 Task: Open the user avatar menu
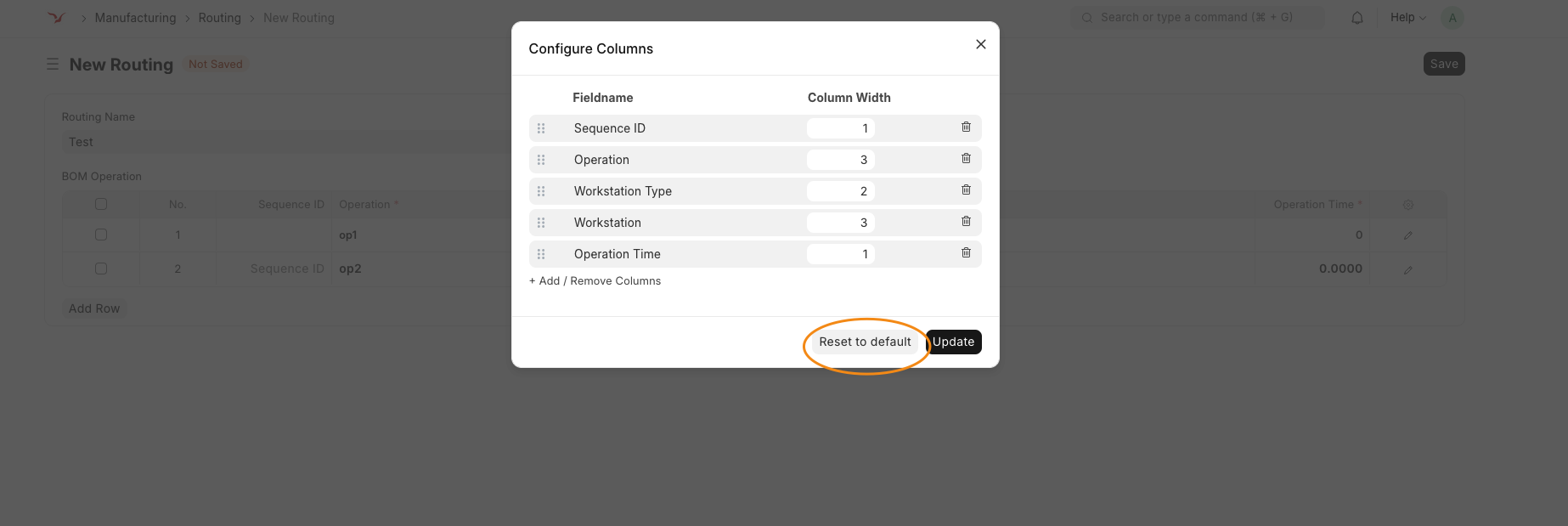point(1452,18)
